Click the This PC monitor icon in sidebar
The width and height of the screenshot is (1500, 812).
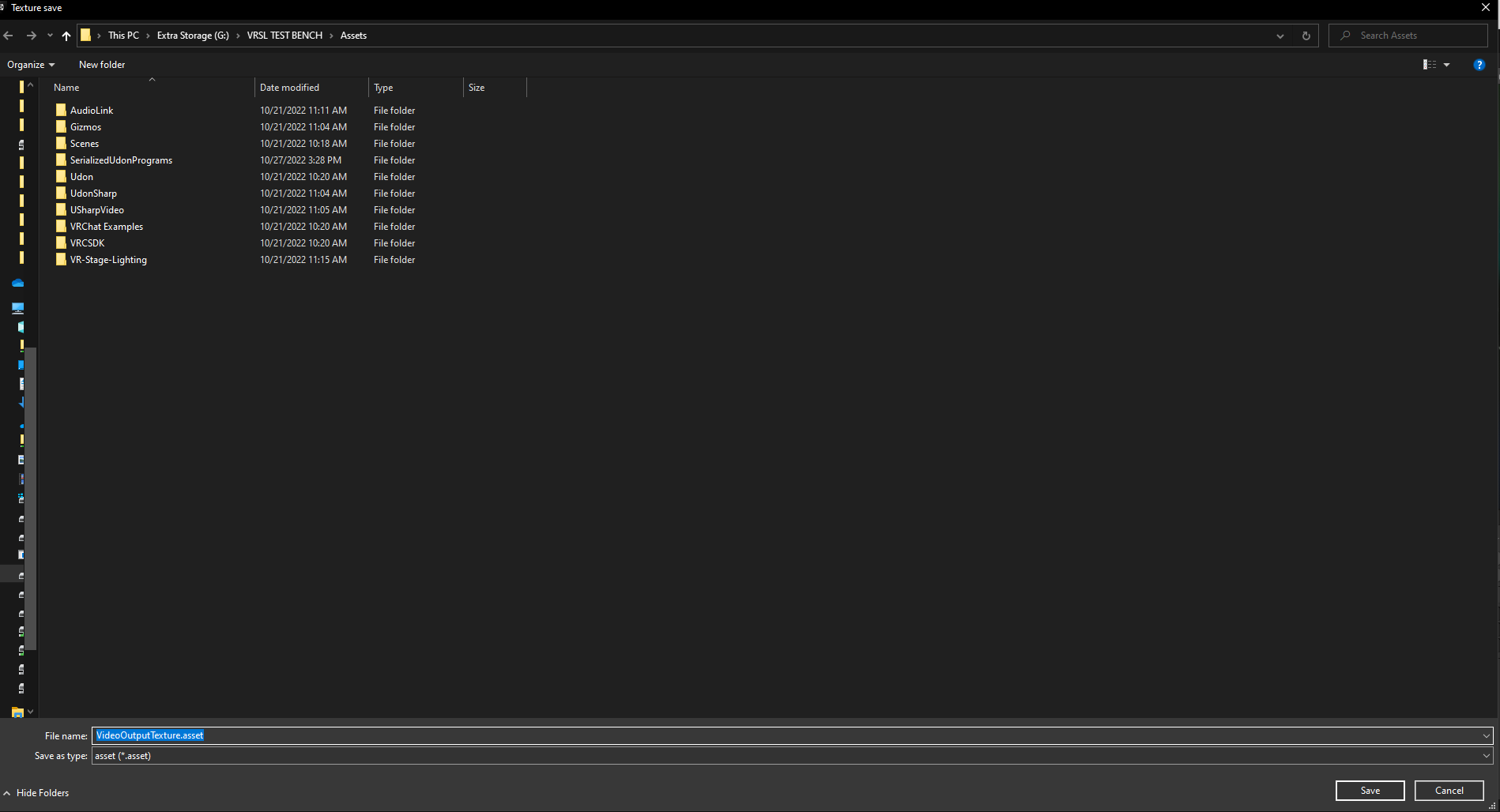pyautogui.click(x=17, y=308)
